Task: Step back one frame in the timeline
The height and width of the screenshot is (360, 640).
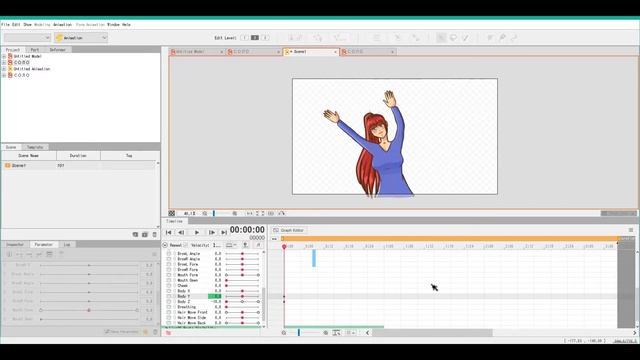Action: (x=181, y=232)
